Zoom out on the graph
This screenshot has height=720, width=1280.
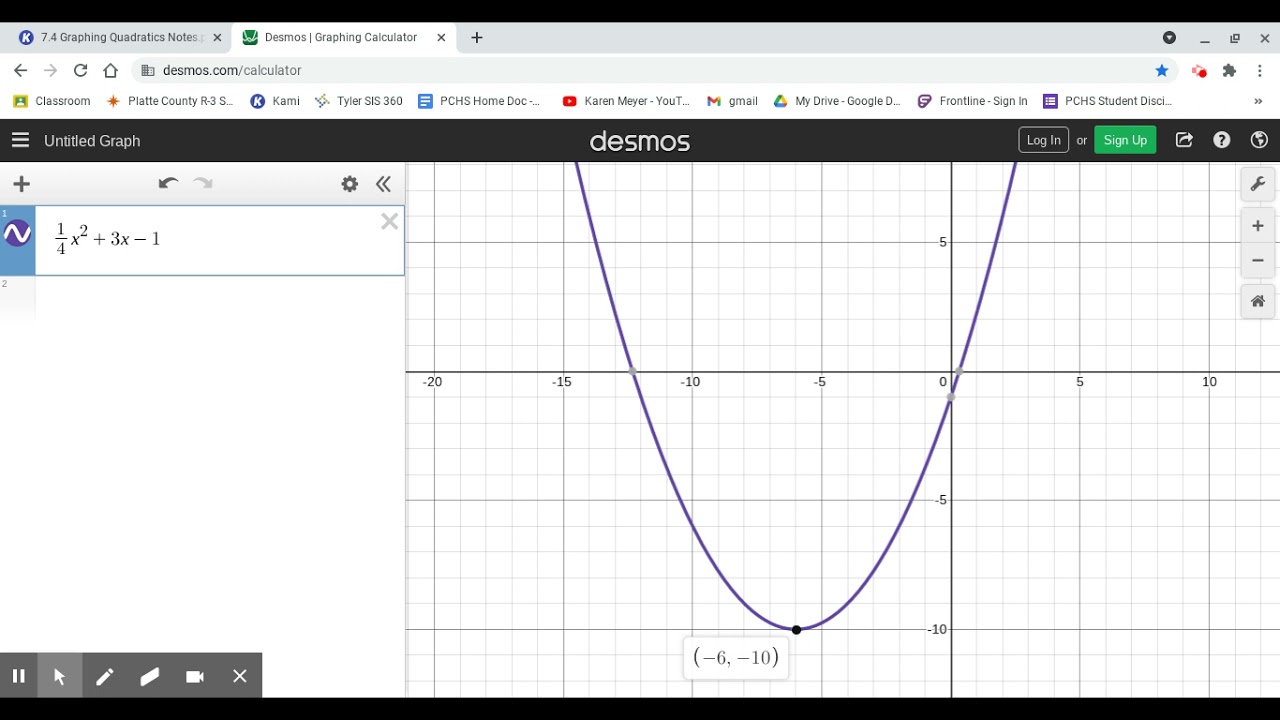(1258, 260)
